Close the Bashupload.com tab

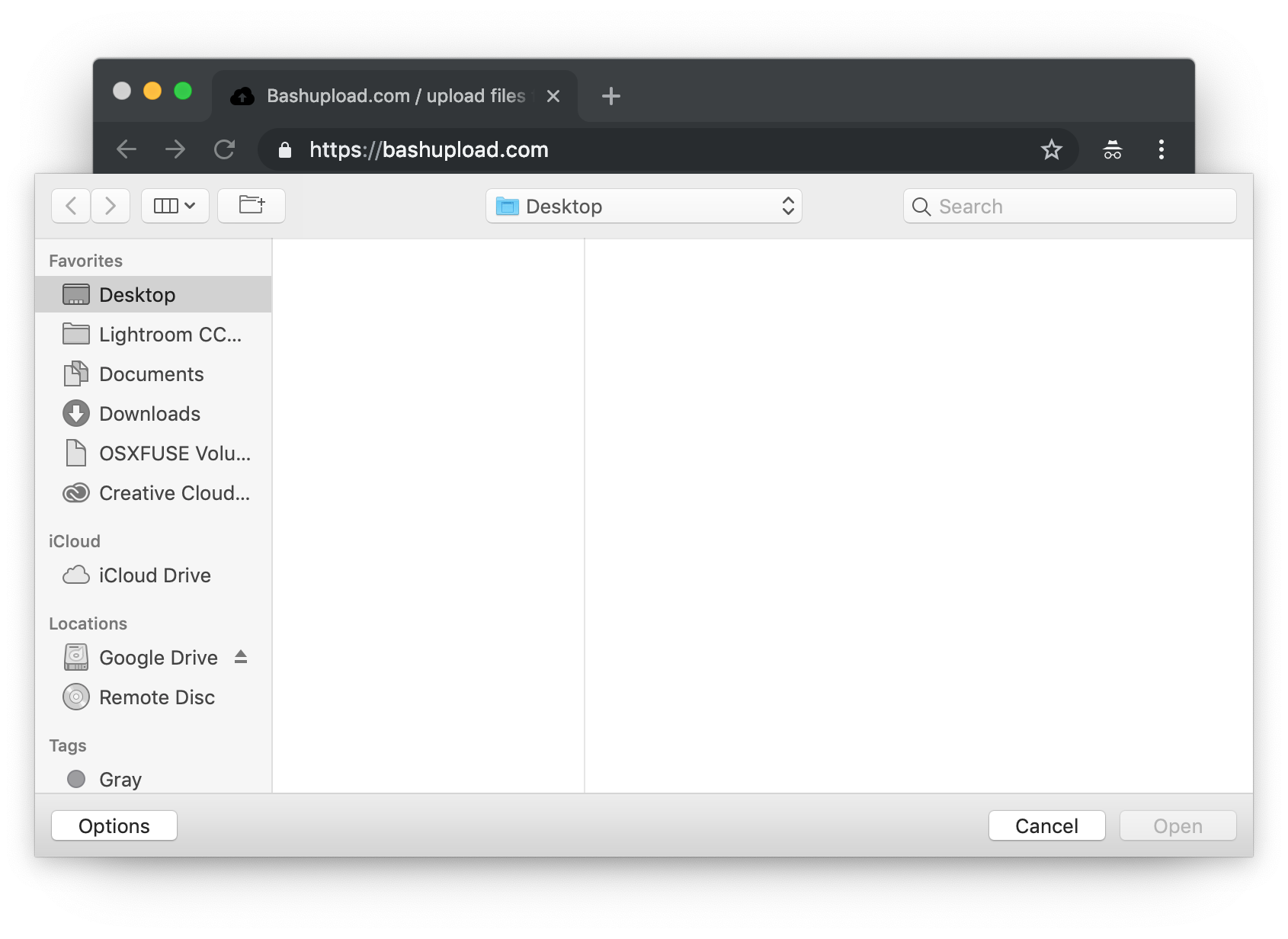pyautogui.click(x=553, y=96)
